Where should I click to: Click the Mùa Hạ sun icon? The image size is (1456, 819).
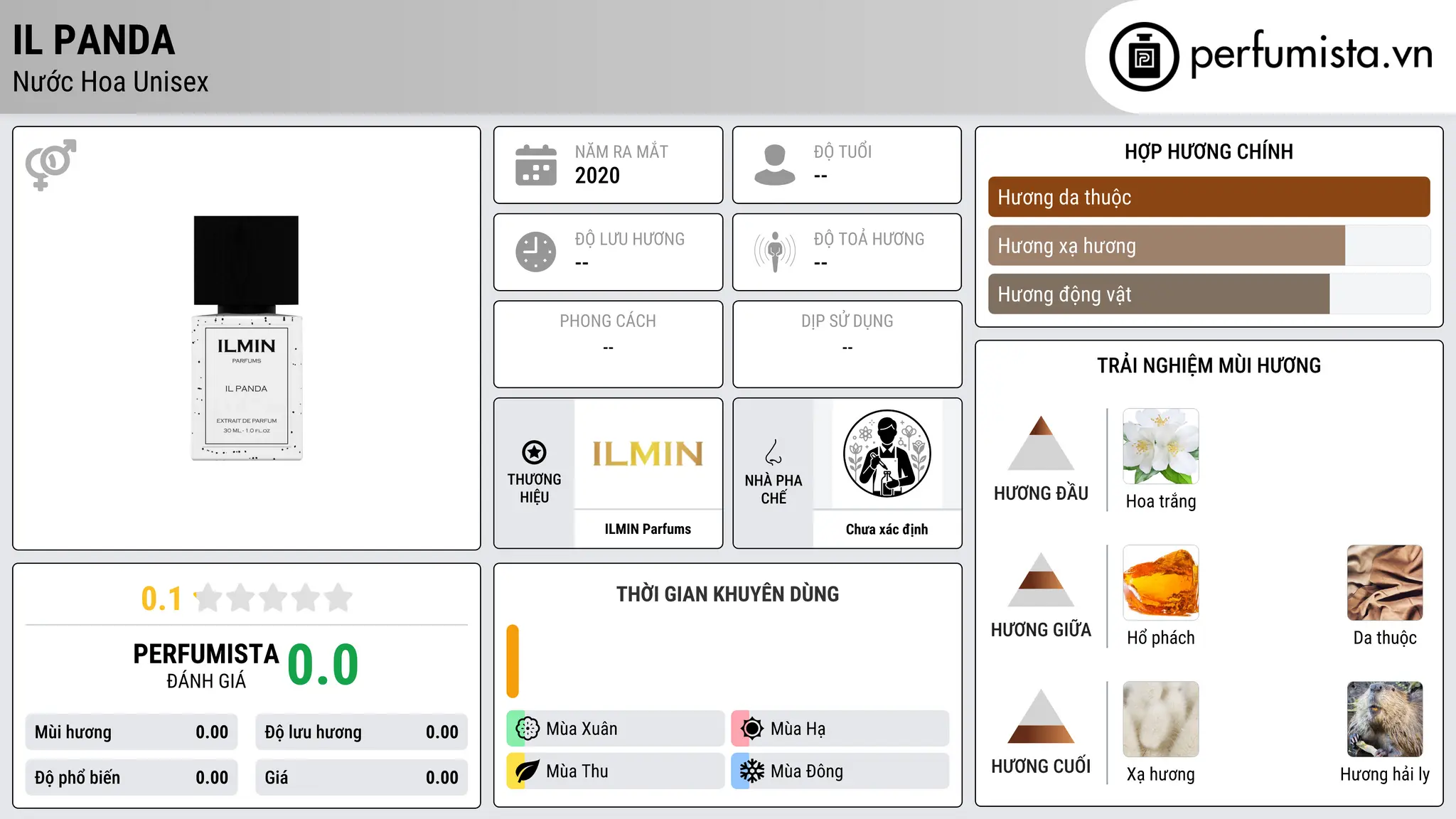pyautogui.click(x=752, y=729)
